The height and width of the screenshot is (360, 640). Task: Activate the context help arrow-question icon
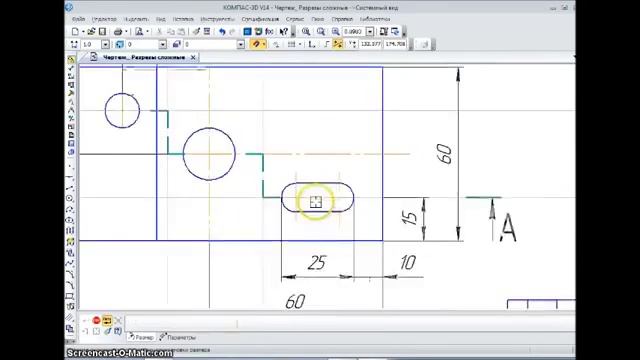pos(284,31)
